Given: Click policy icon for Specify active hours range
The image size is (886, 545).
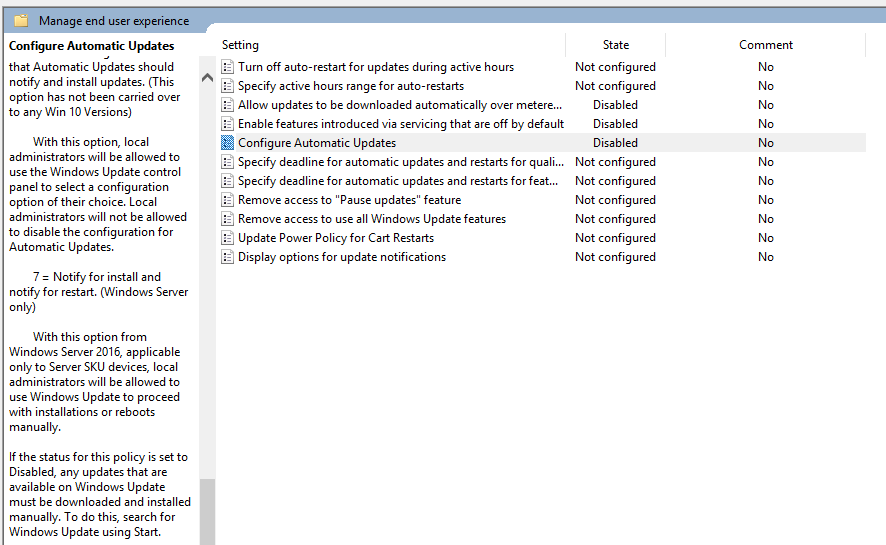Looking at the screenshot, I should pos(227,86).
